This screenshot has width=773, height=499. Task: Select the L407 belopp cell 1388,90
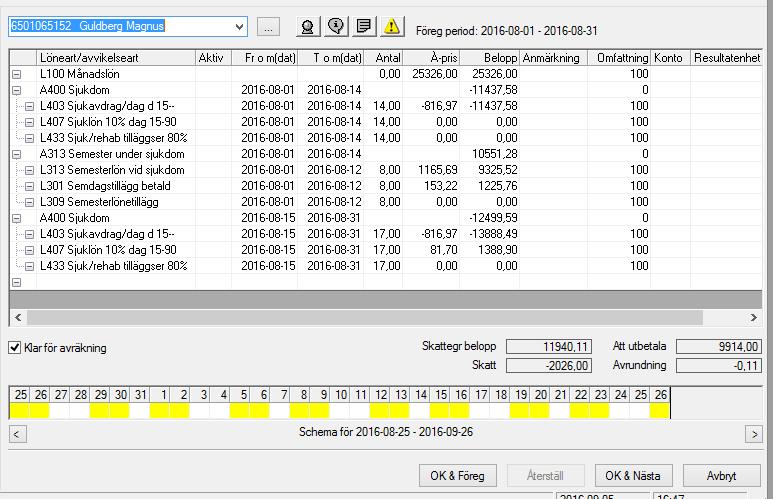(x=490, y=250)
